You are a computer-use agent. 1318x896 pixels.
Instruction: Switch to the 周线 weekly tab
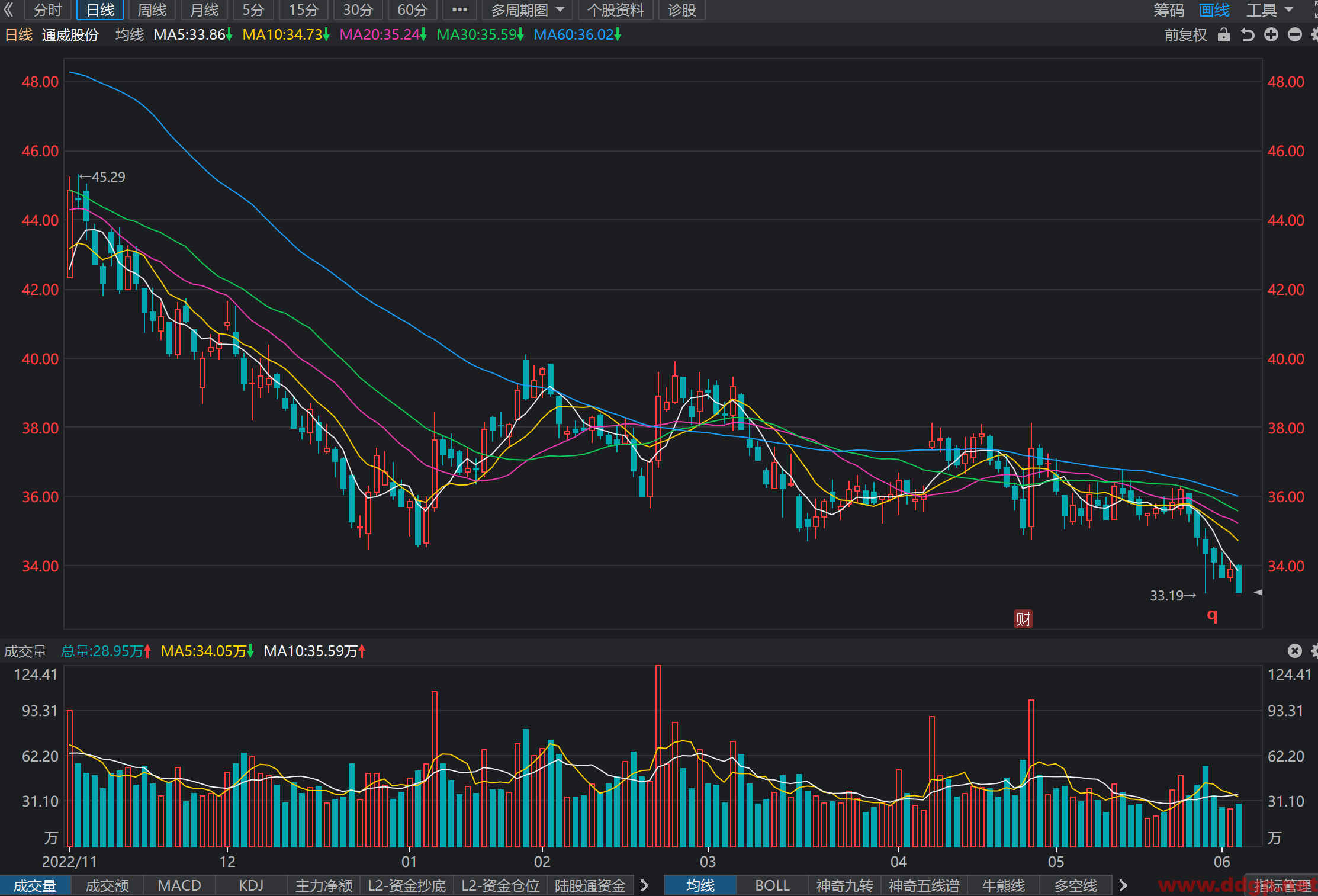click(x=152, y=9)
